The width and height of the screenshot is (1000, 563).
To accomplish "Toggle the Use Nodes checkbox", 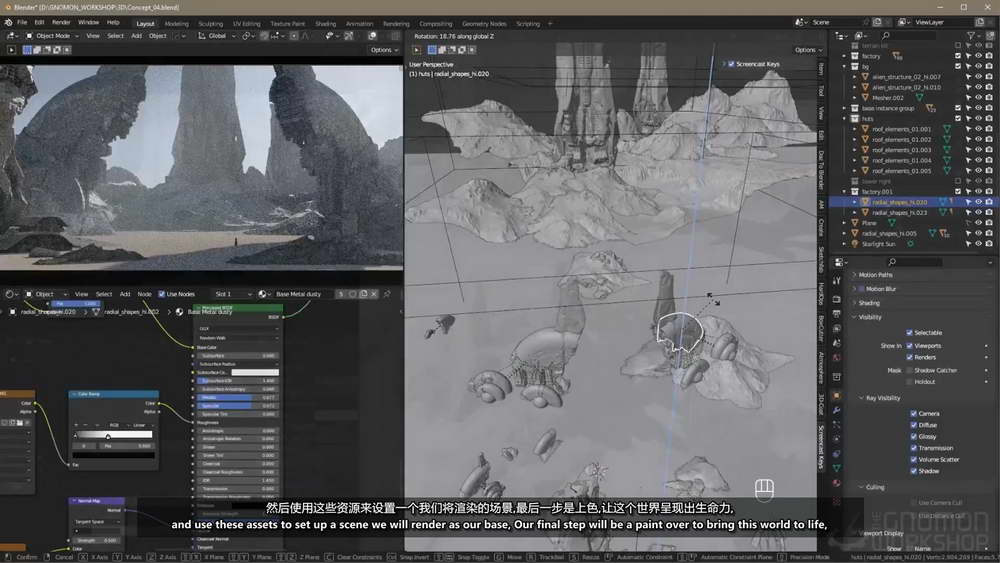I will (x=161, y=294).
